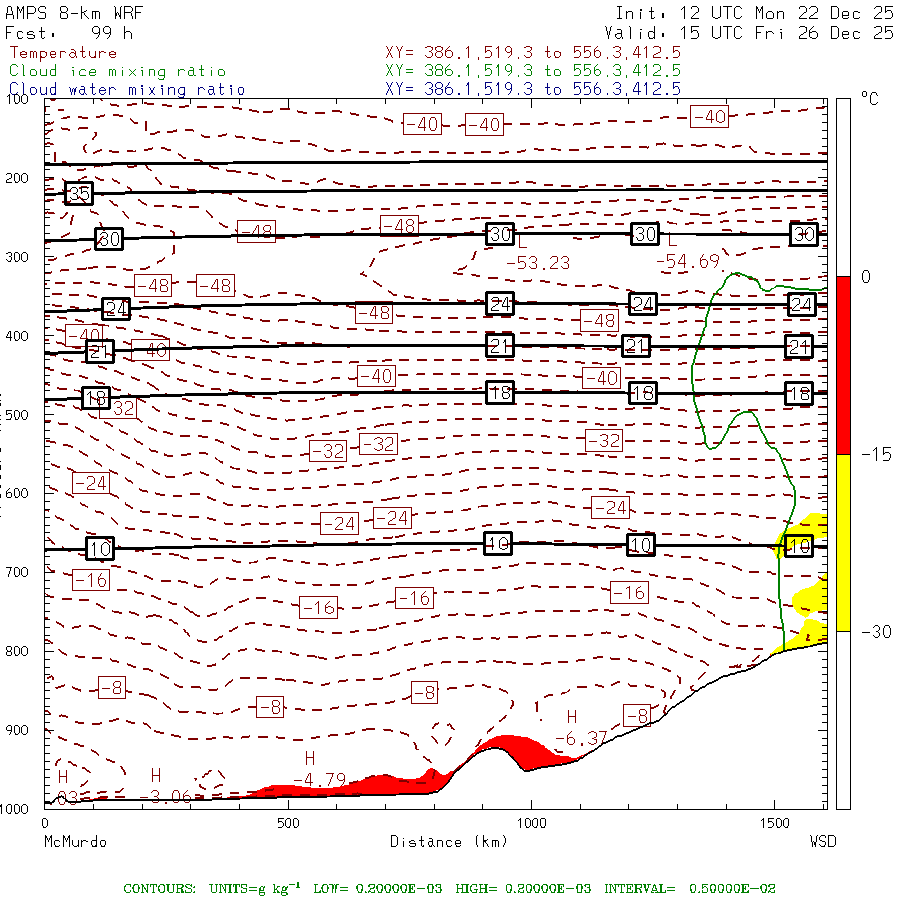Click the "900" pressure axis tick label
The height and width of the screenshot is (900, 900).
17,730
